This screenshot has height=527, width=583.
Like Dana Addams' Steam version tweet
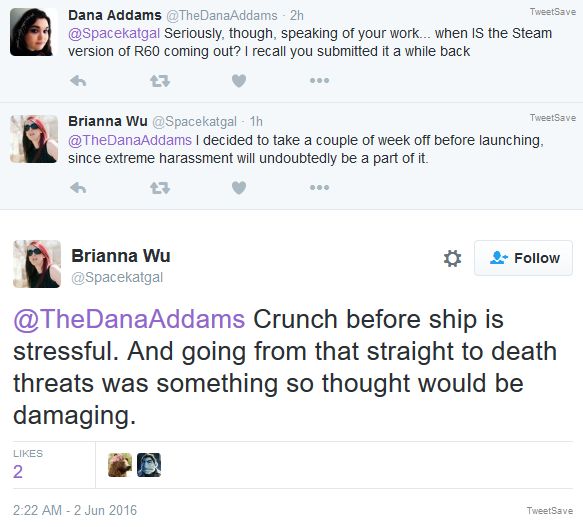pos(239,81)
